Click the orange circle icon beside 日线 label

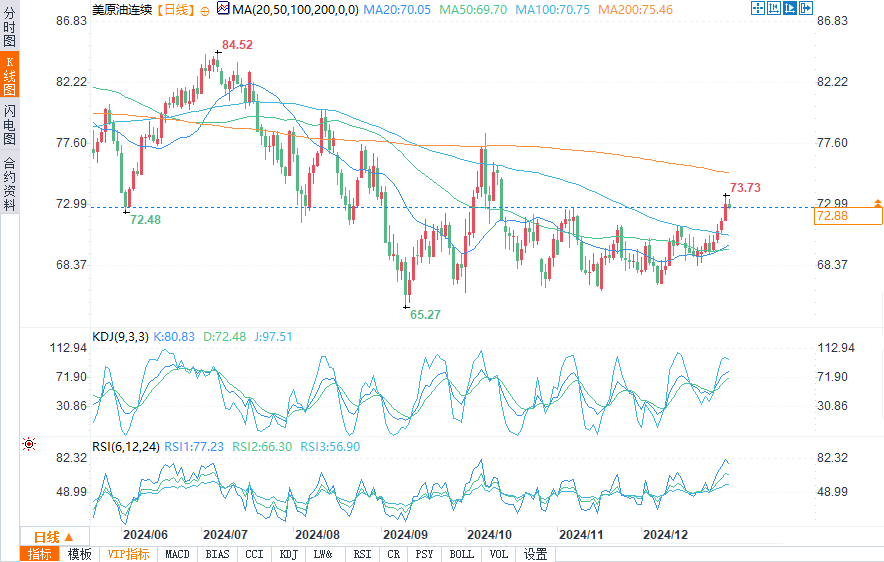pos(205,11)
